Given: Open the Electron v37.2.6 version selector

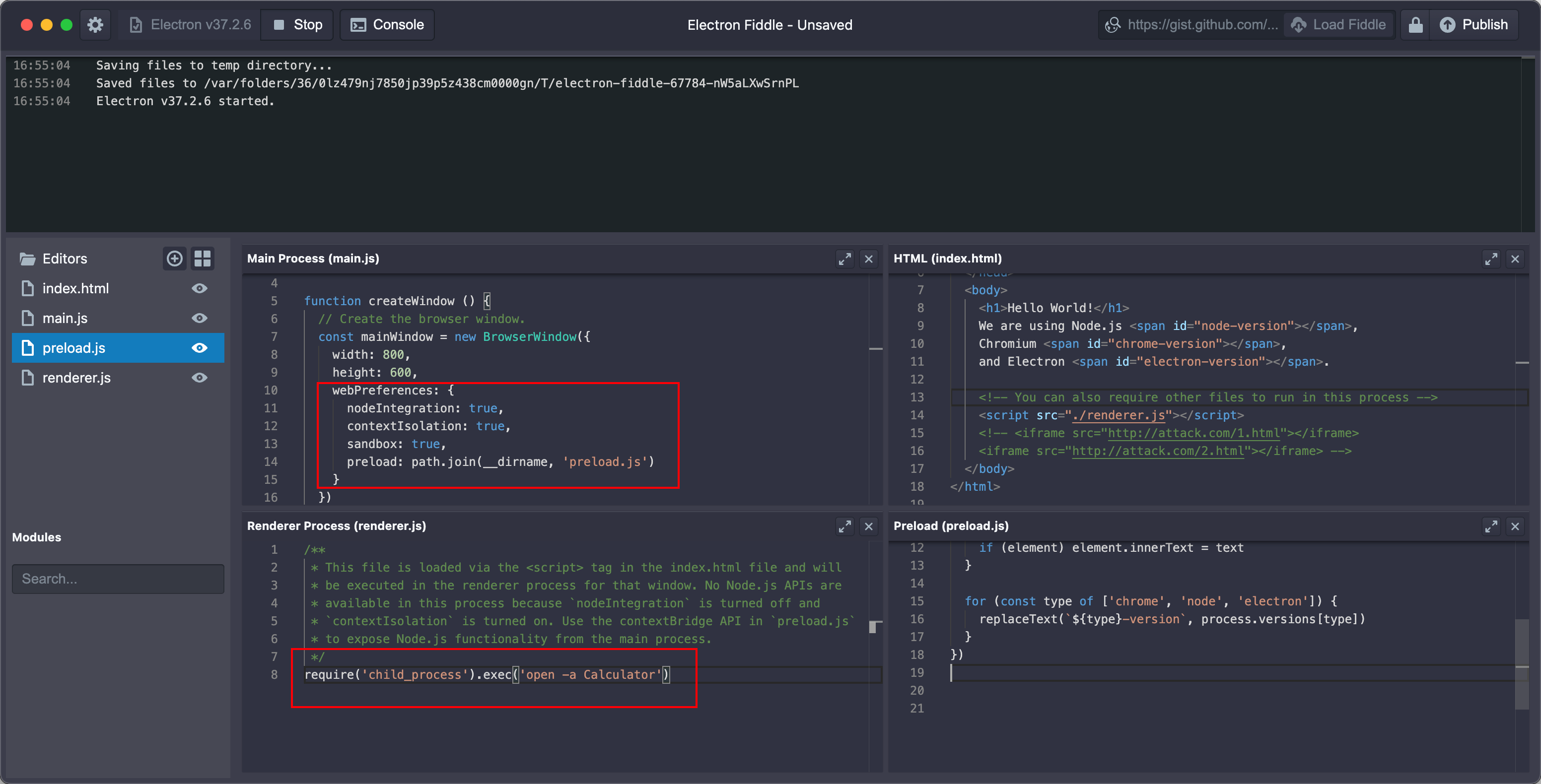Looking at the screenshot, I should (x=190, y=24).
